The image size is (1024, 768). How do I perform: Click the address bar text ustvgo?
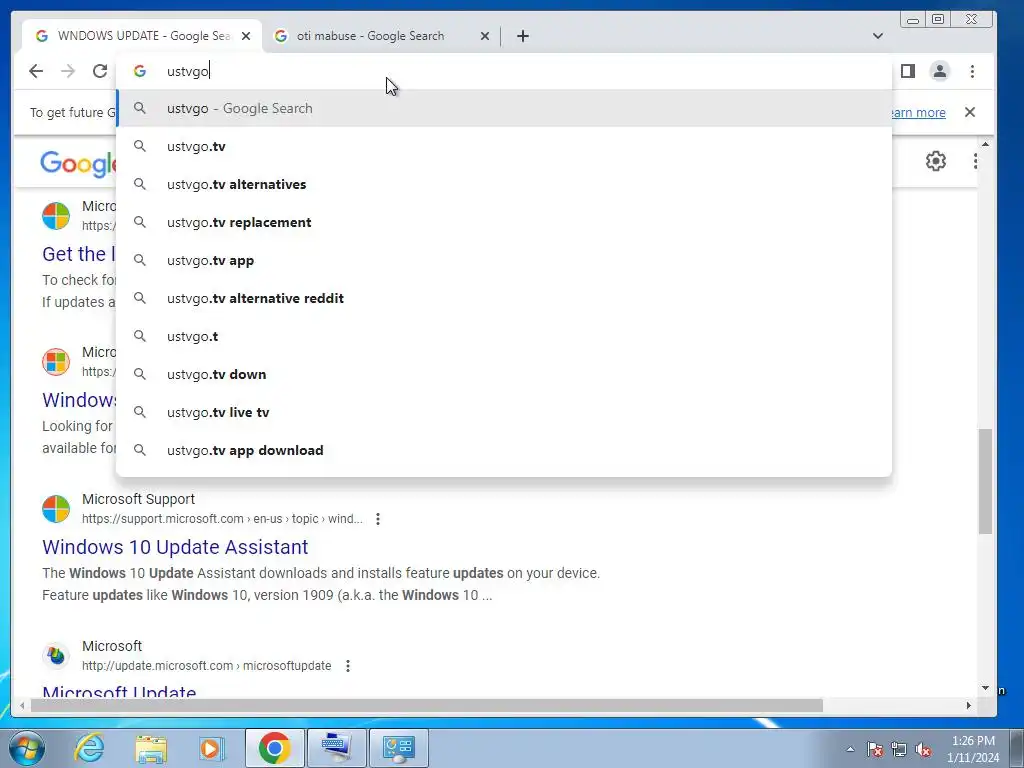coord(187,71)
